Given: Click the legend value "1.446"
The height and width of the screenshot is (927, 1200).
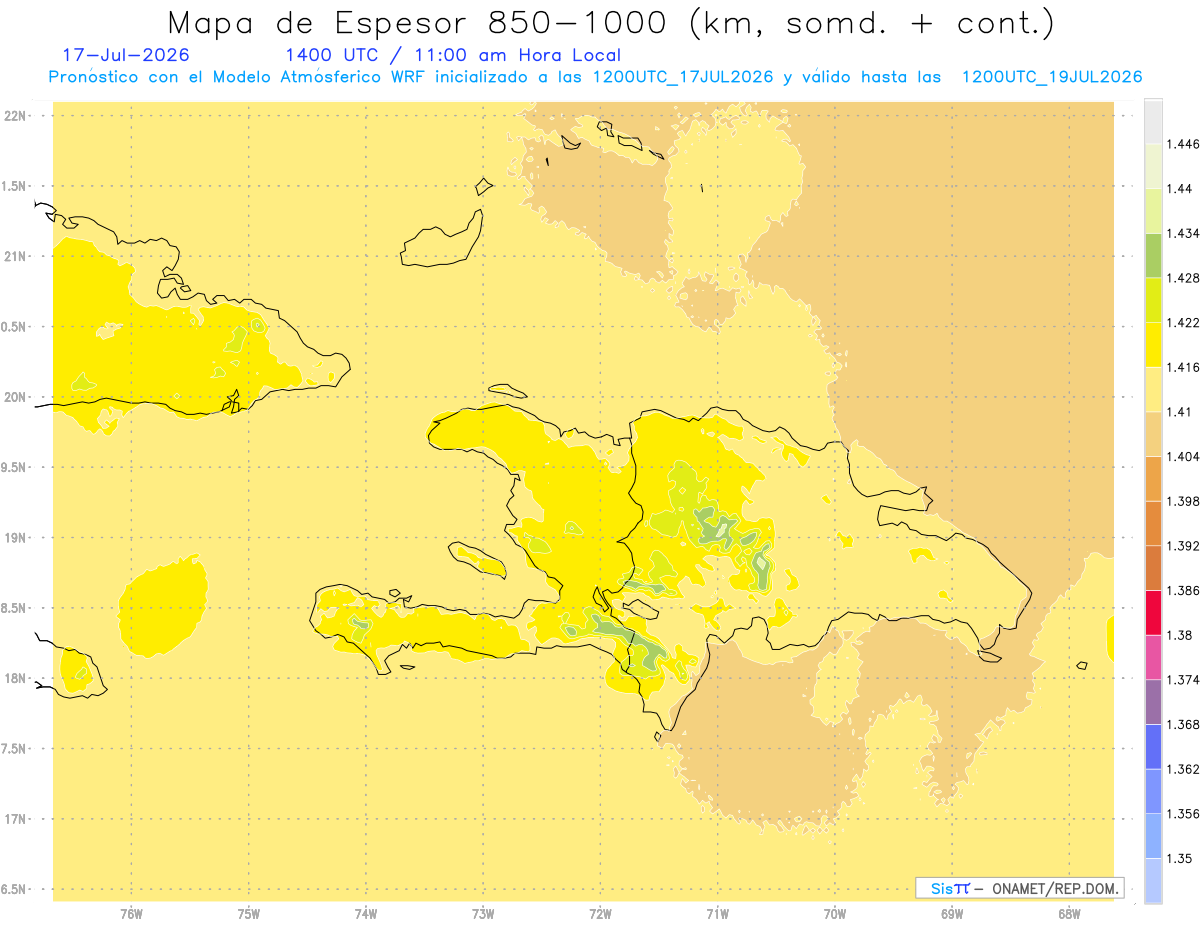Looking at the screenshot, I should (1184, 144).
